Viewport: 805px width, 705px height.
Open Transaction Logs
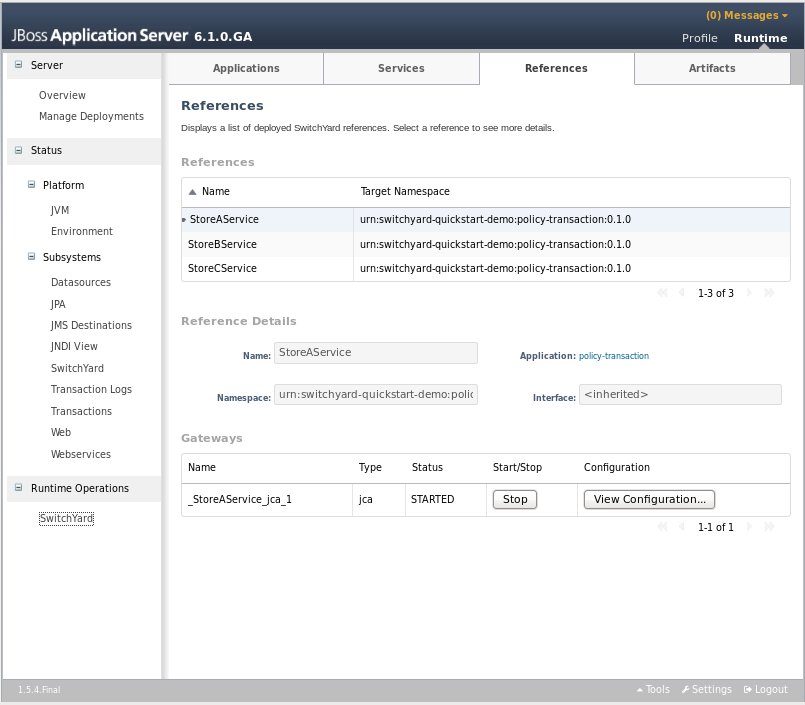click(91, 389)
